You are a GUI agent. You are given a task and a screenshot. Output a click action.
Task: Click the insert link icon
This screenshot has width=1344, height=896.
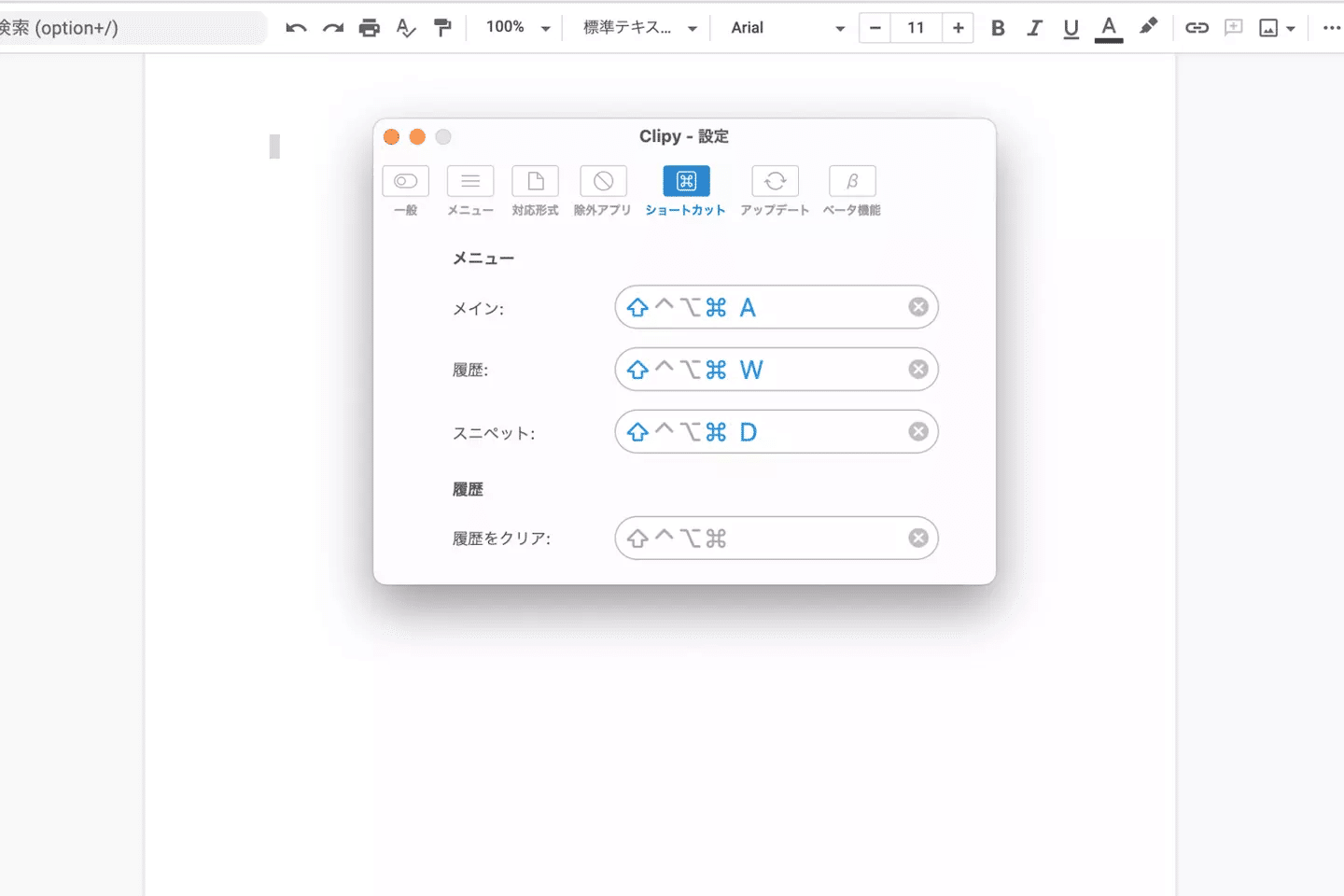1197,28
